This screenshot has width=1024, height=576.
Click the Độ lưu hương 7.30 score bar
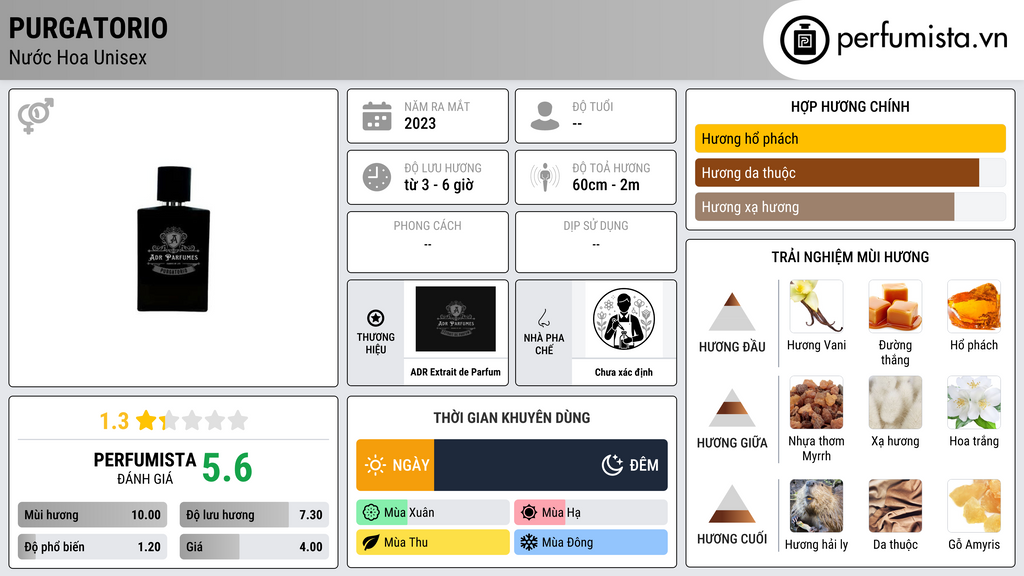pos(254,515)
